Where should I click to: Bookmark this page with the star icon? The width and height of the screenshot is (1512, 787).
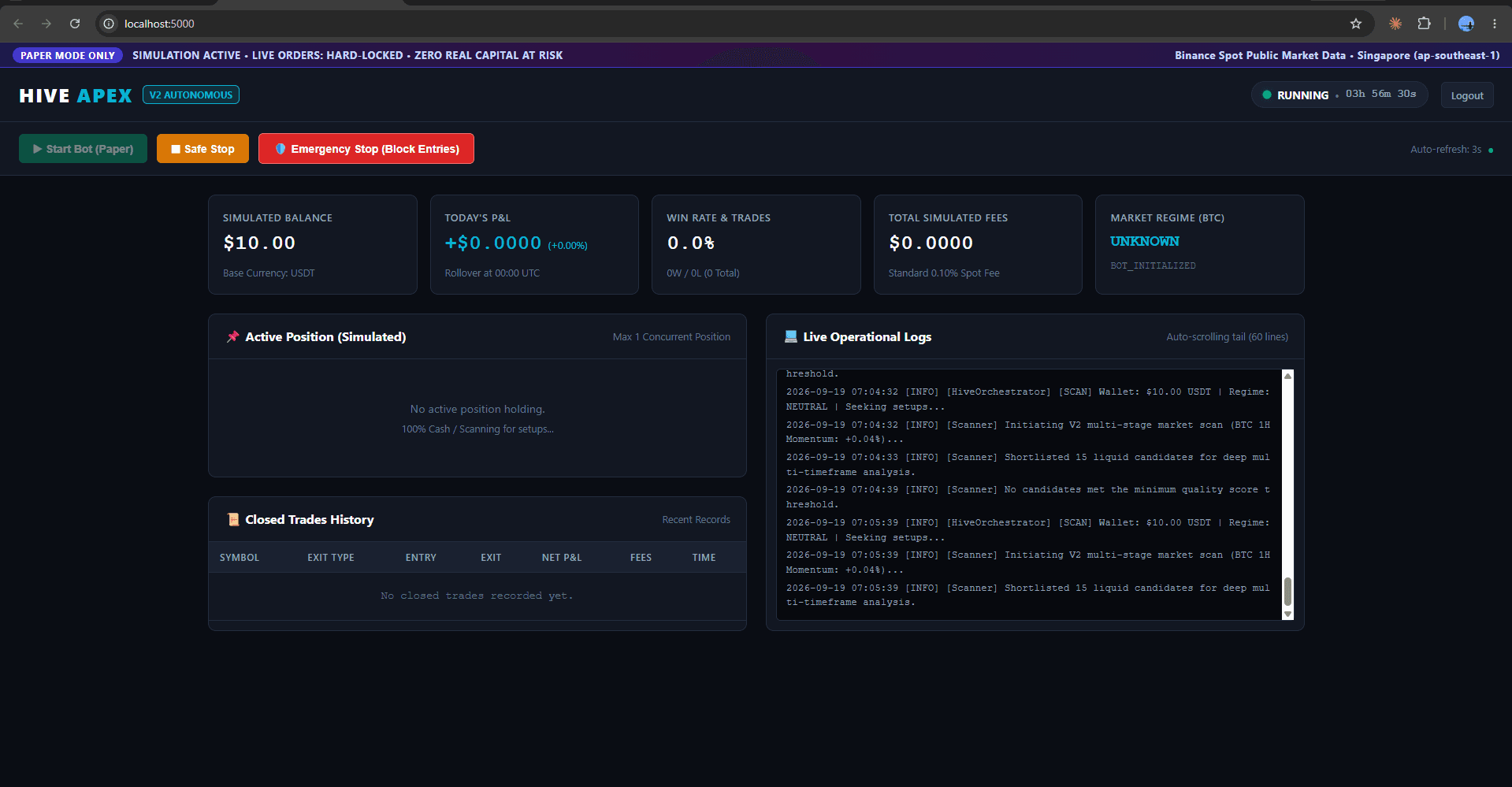(1356, 24)
